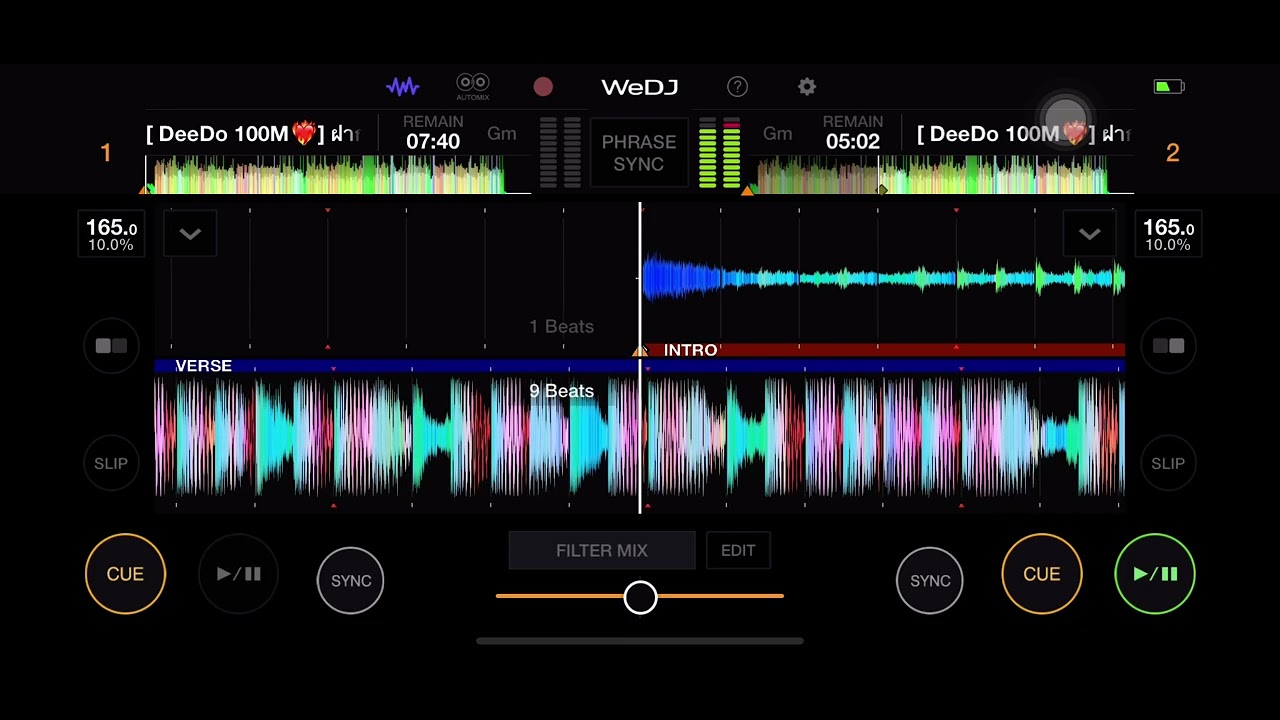Hit the CUE button on deck 2
The height and width of the screenshot is (720, 1280).
tap(1042, 574)
